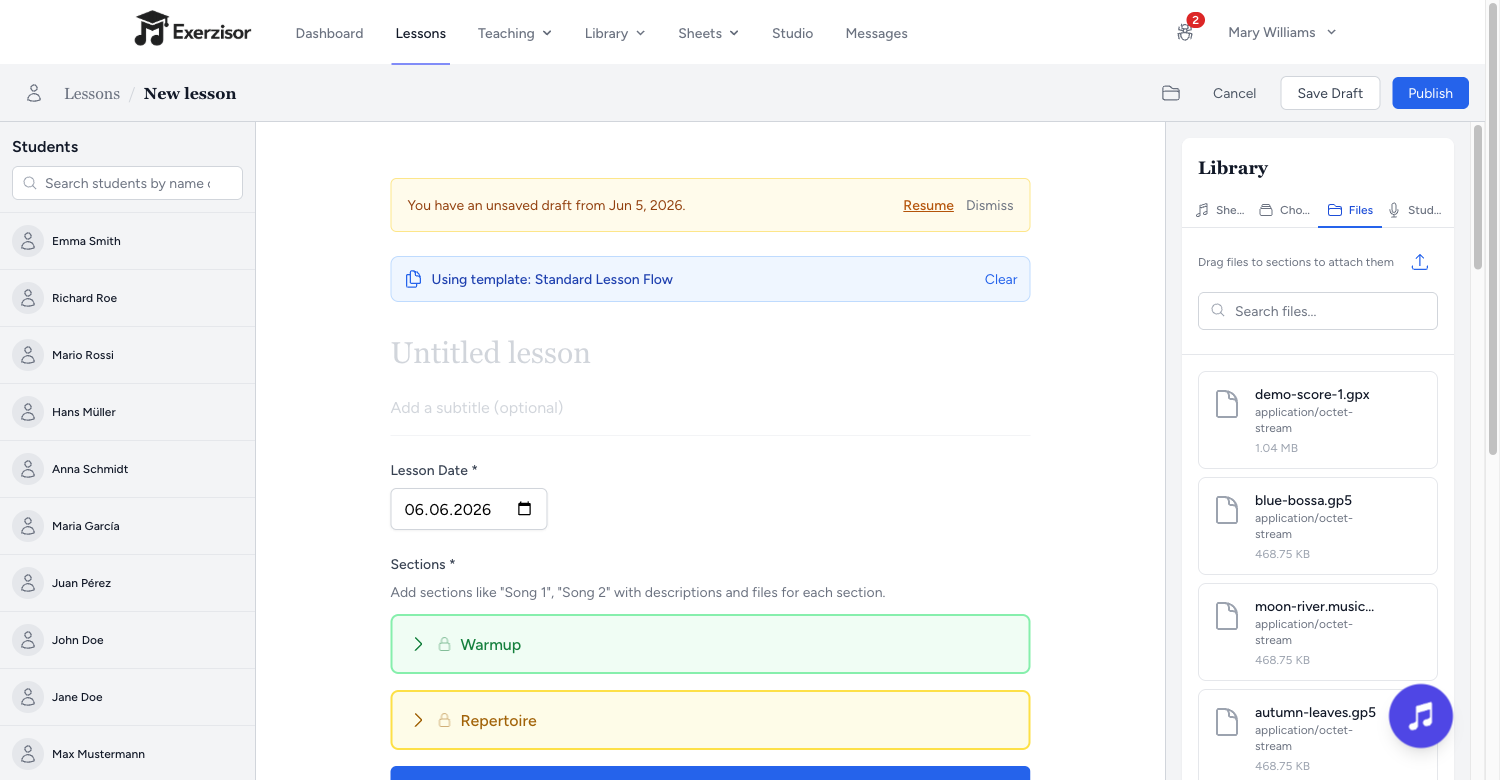1500x780 pixels.
Task: Select the Files library tab
Action: (1350, 210)
